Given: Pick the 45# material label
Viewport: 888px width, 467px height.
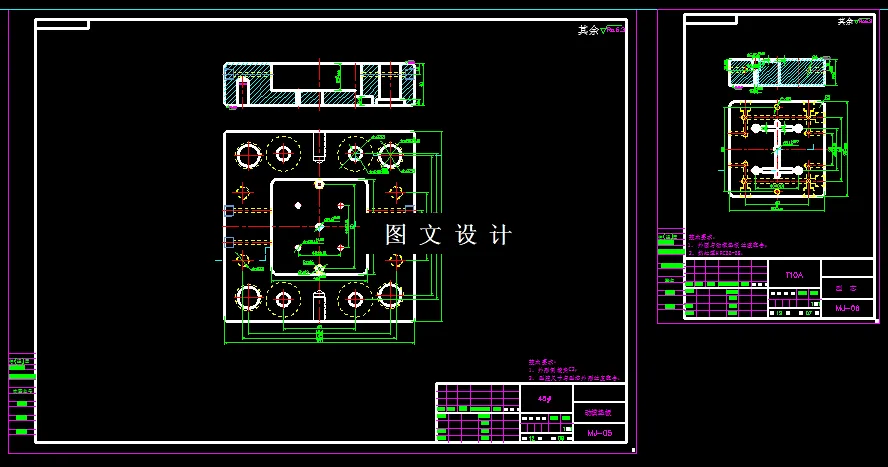Looking at the screenshot, I should (545, 399).
